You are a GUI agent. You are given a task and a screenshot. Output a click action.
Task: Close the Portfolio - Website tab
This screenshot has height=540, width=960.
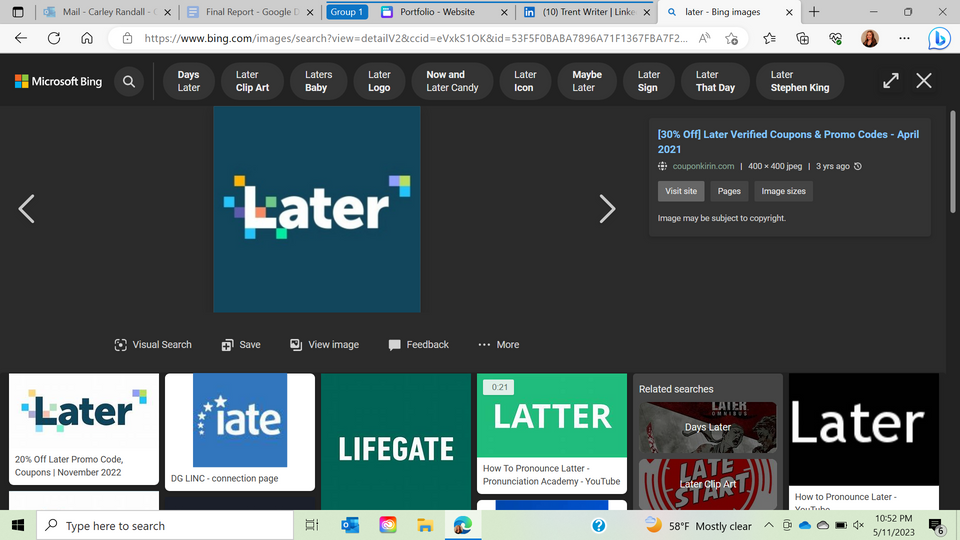click(x=504, y=12)
